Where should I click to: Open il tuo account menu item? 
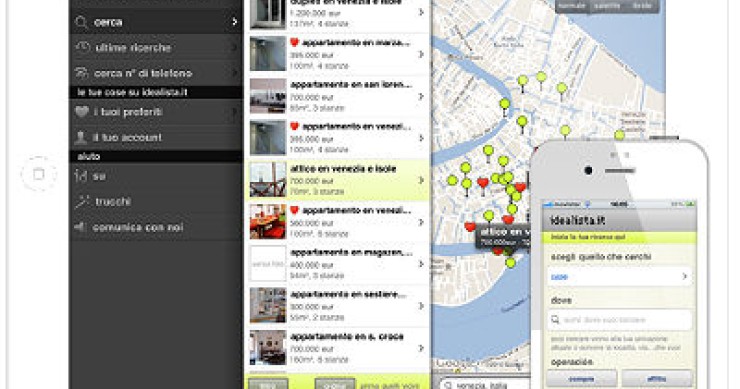[156, 137]
